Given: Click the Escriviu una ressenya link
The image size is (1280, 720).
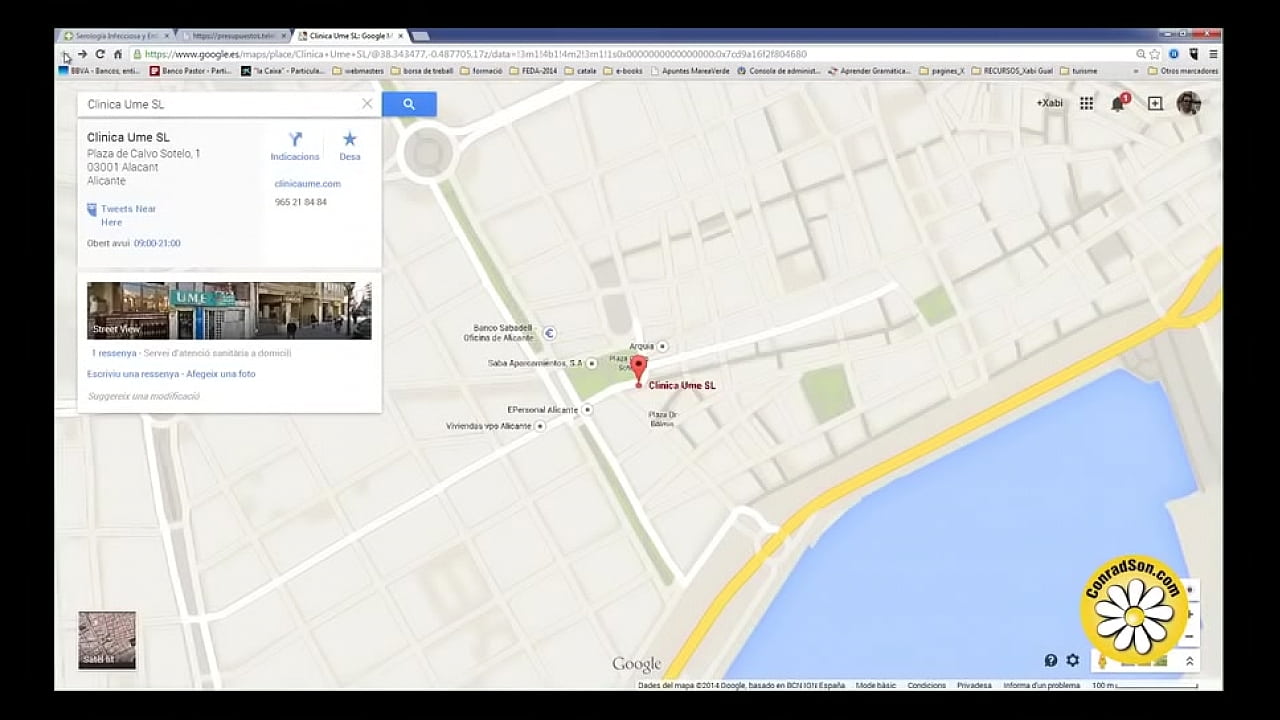Looking at the screenshot, I should pos(133,374).
